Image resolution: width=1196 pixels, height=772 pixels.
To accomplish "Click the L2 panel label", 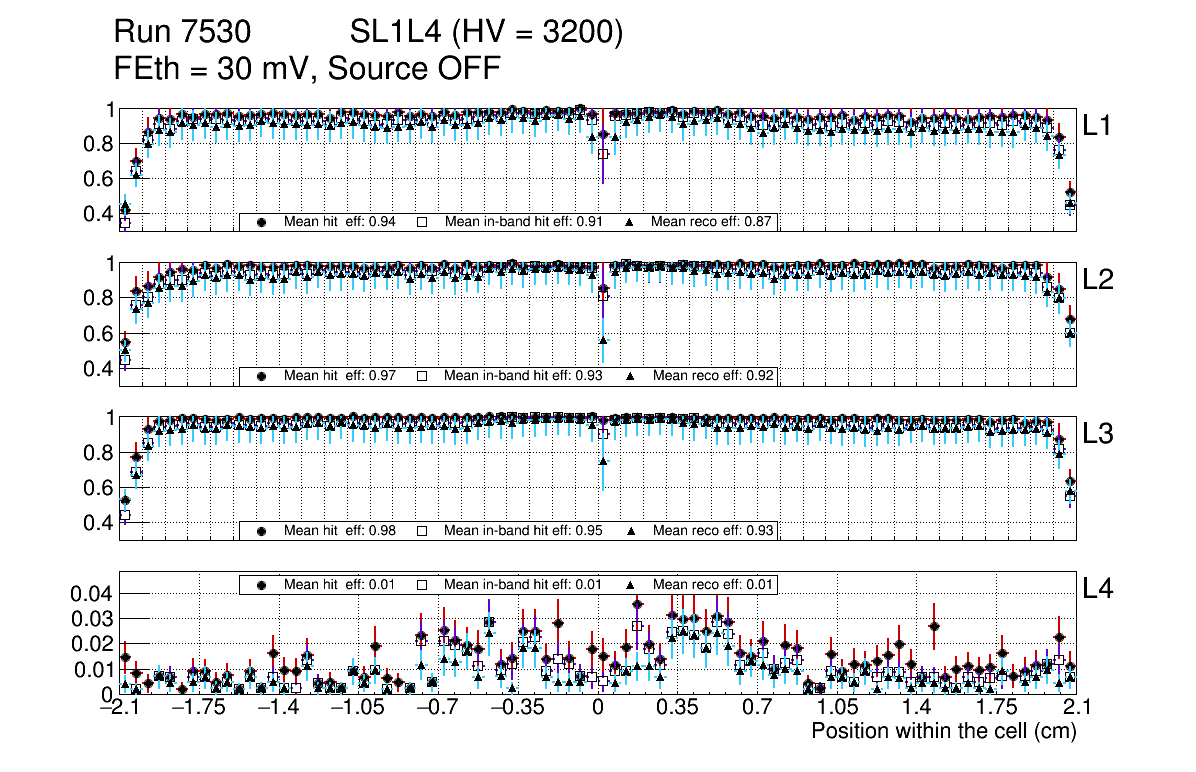I will pos(1098,280).
